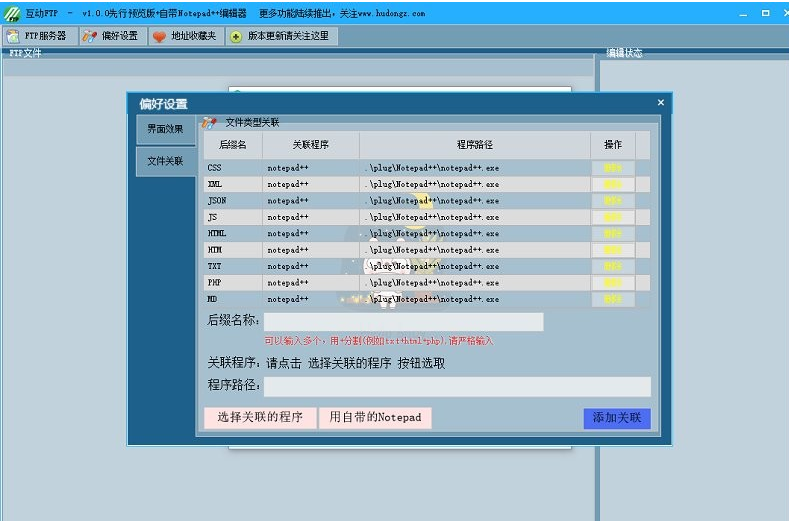The width and height of the screenshot is (789, 521).
Task: Click the yellow action button in the JSON row
Action: click(x=613, y=201)
